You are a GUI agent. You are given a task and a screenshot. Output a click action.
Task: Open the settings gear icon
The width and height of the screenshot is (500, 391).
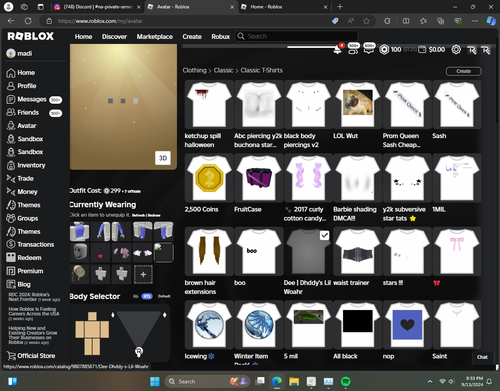pos(456,50)
